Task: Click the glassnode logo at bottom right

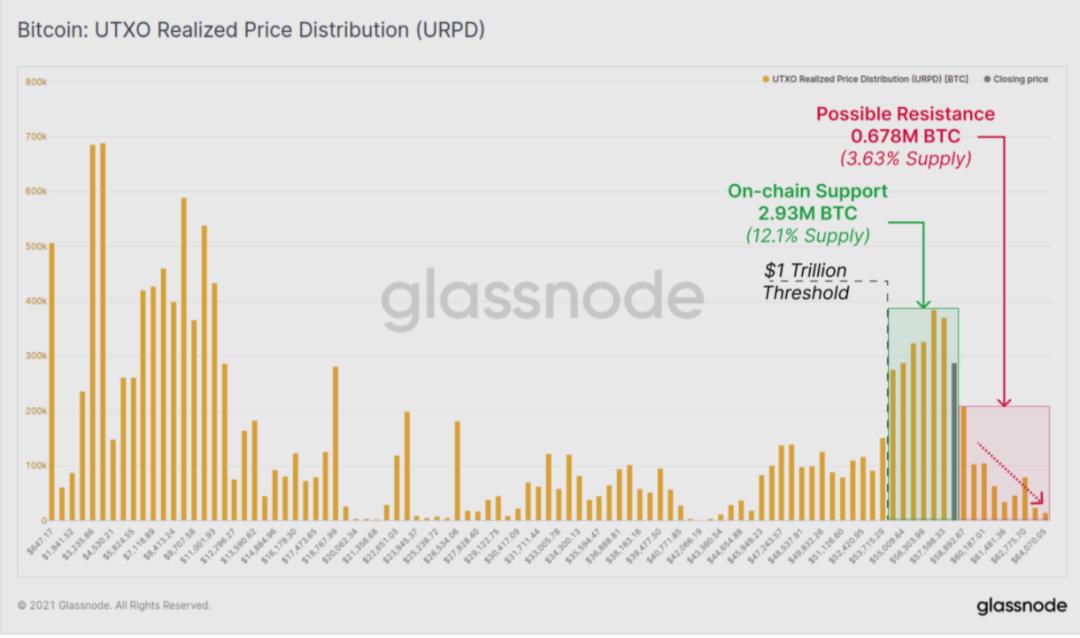Action: (x=1021, y=606)
